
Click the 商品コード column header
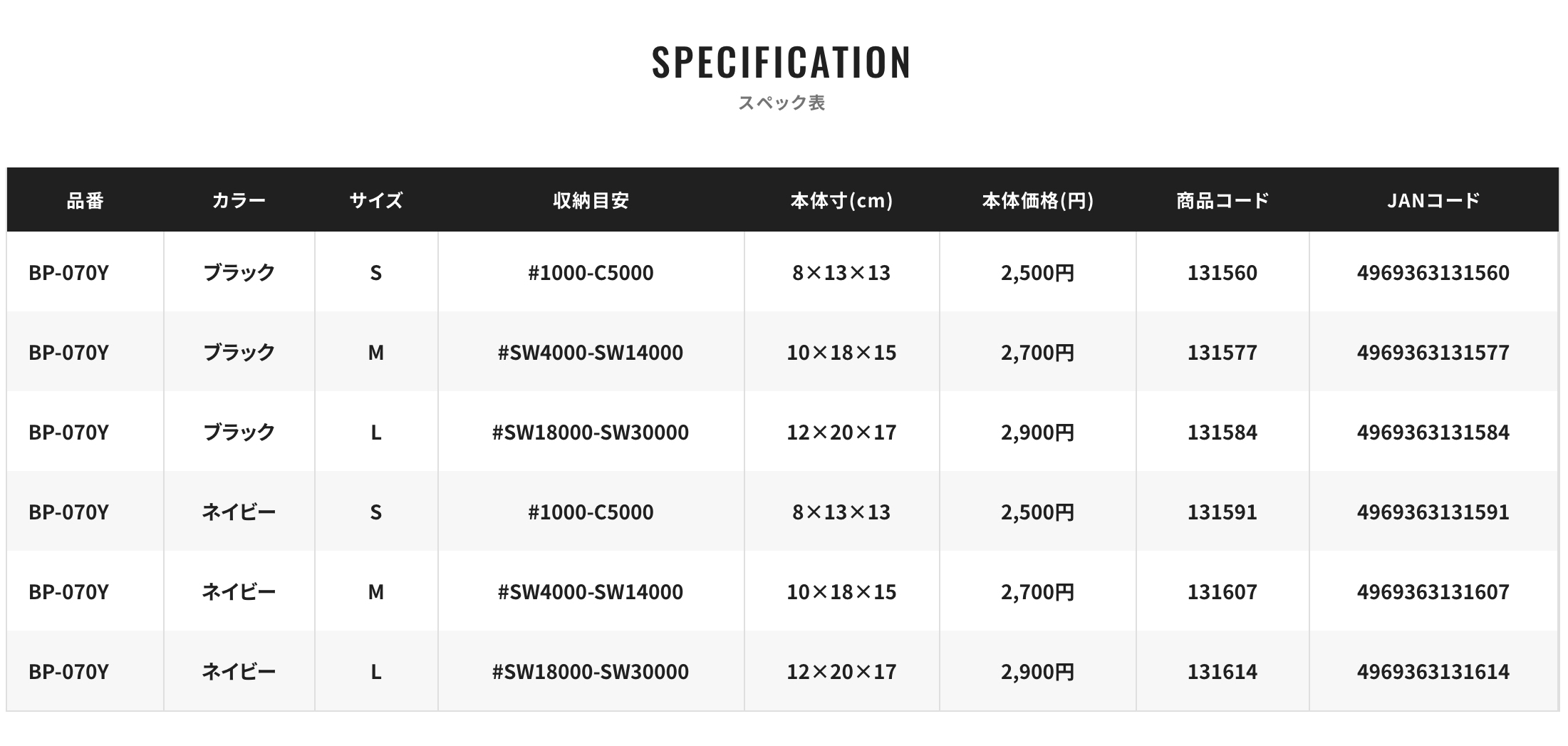coord(1222,201)
